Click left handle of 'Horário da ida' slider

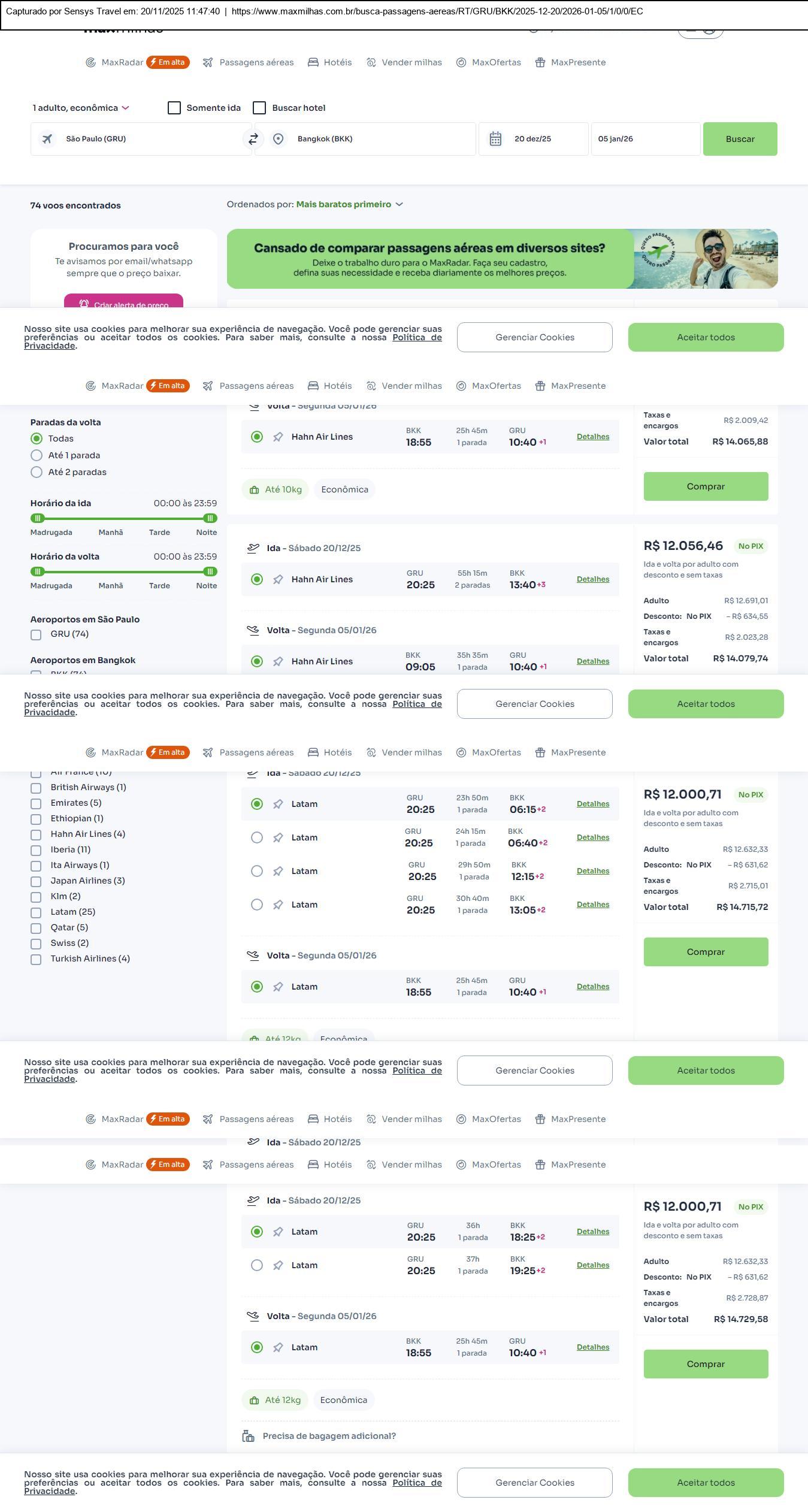click(38, 518)
